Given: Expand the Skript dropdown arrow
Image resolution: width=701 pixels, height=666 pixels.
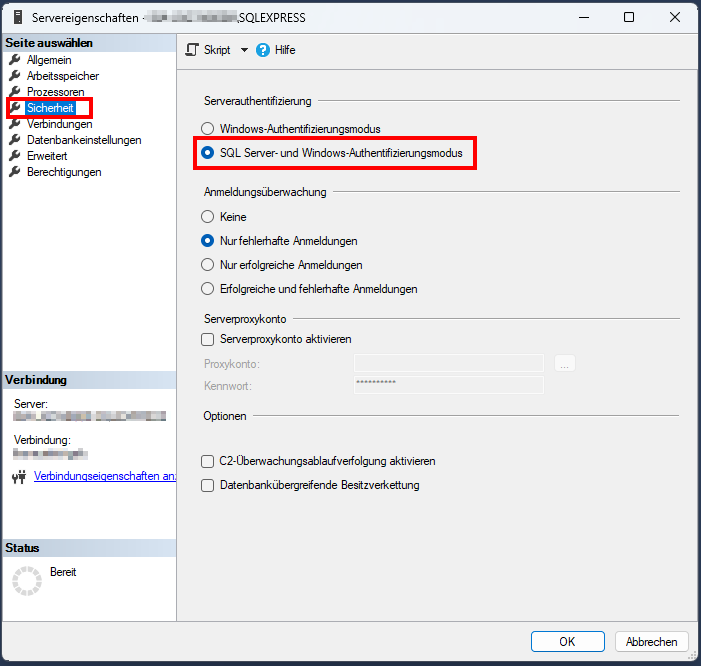Looking at the screenshot, I should [244, 50].
